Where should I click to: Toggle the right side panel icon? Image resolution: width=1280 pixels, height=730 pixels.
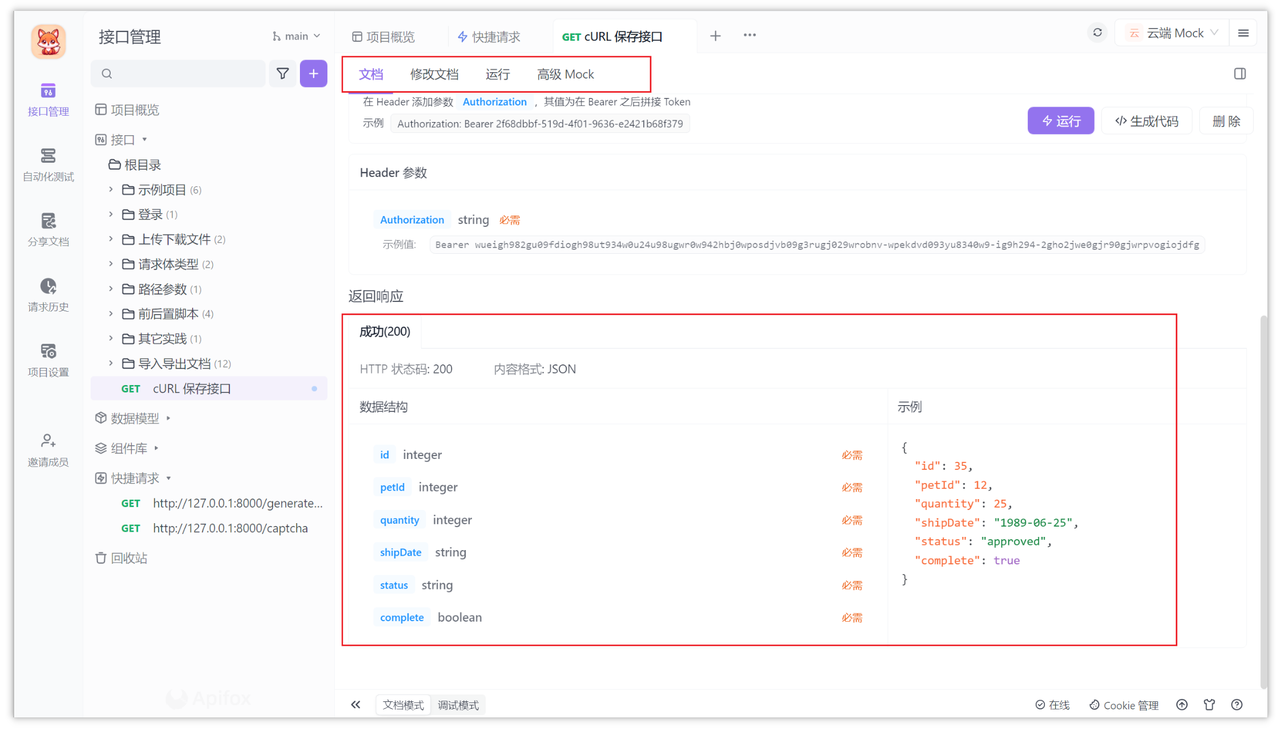click(x=1240, y=74)
